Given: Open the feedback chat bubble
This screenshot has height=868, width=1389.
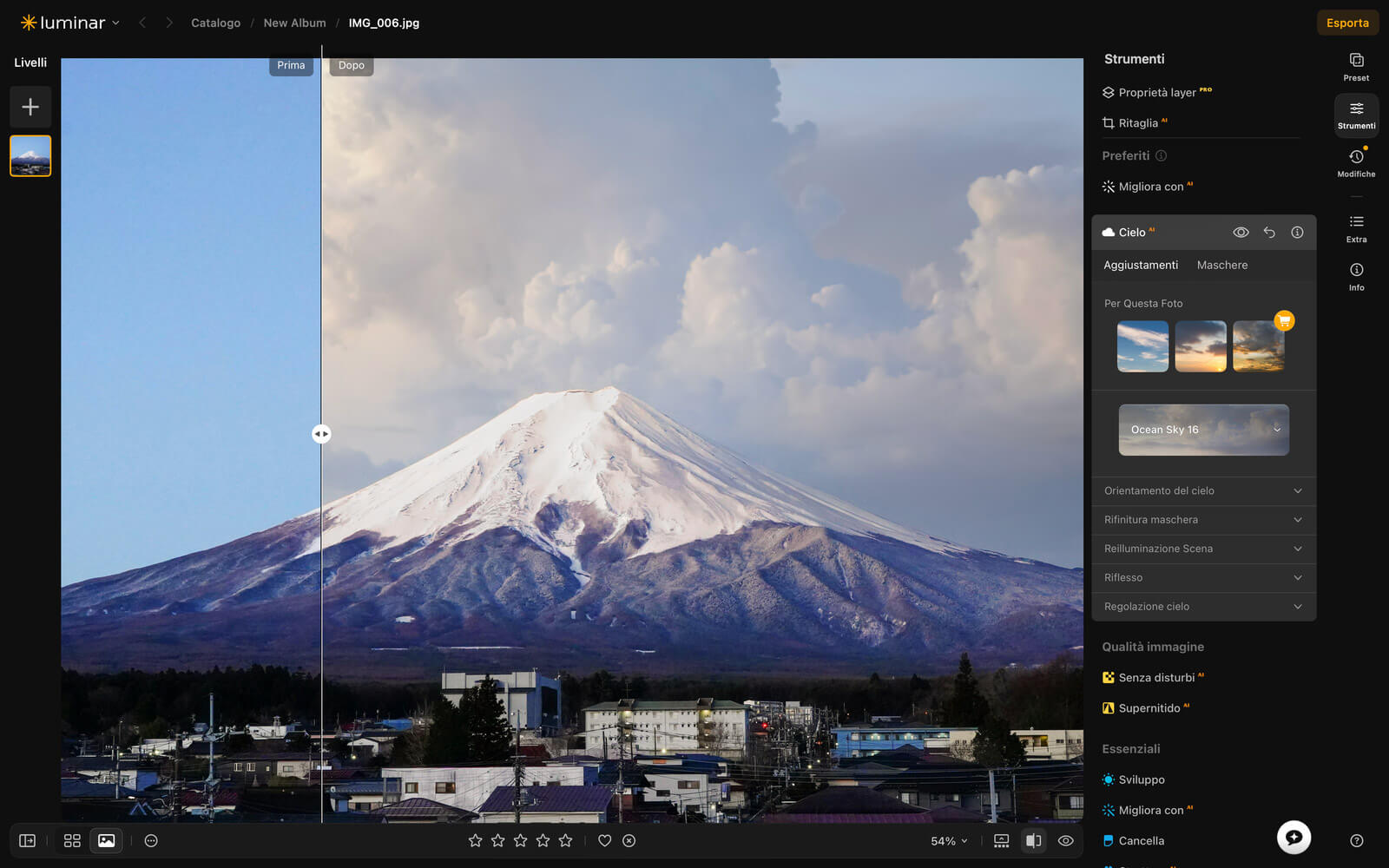Looking at the screenshot, I should click(1294, 838).
